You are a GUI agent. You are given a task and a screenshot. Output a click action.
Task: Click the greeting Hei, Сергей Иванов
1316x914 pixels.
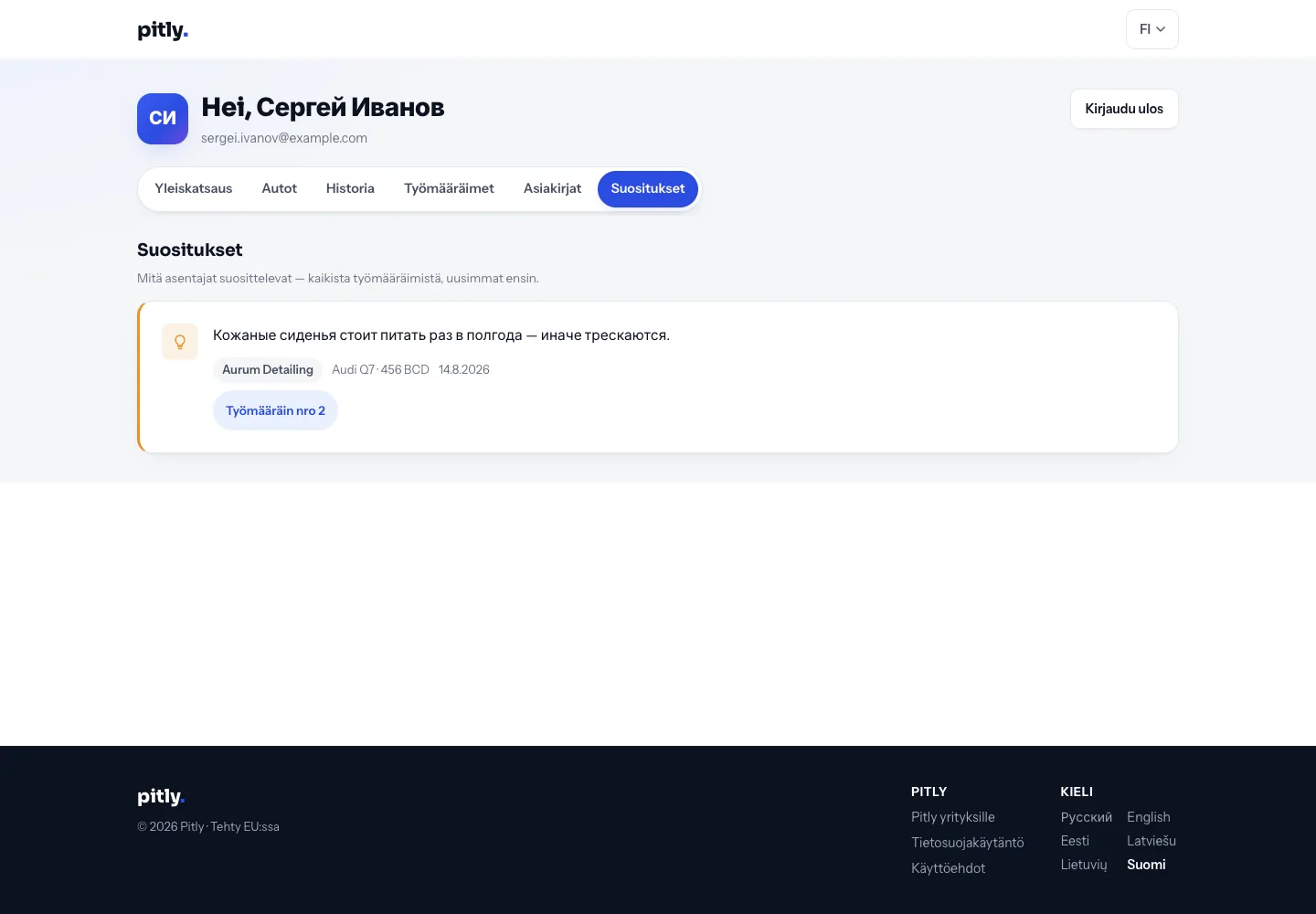click(x=323, y=108)
